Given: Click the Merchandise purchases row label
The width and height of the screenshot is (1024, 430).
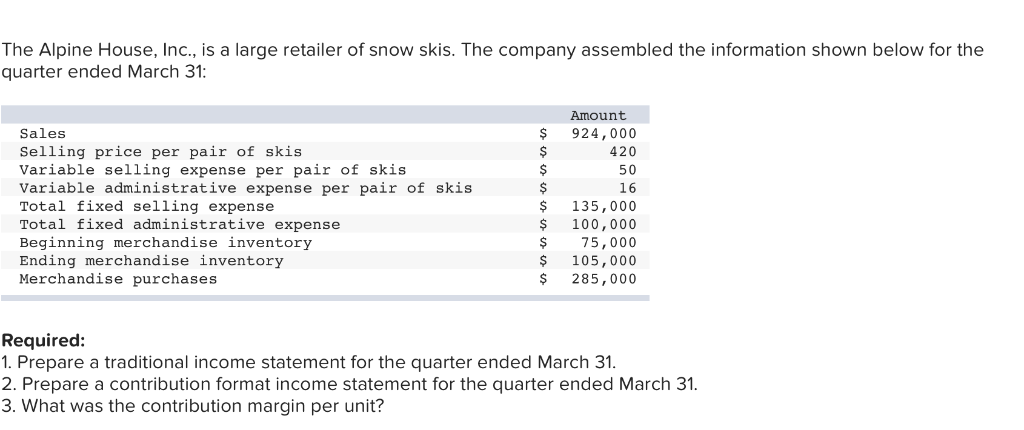Looking at the screenshot, I should pos(118,278).
